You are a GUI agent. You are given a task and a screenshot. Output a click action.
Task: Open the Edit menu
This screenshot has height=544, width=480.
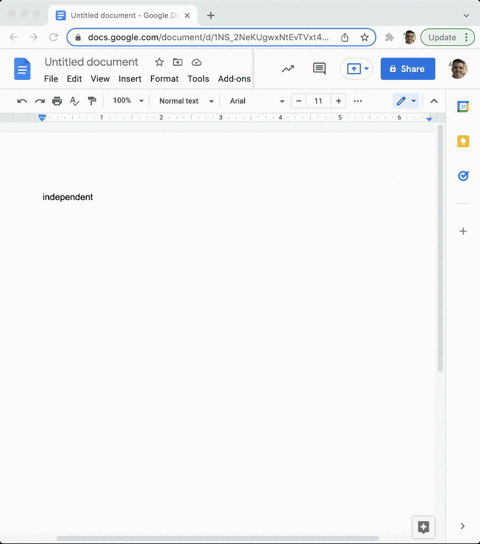[74, 79]
